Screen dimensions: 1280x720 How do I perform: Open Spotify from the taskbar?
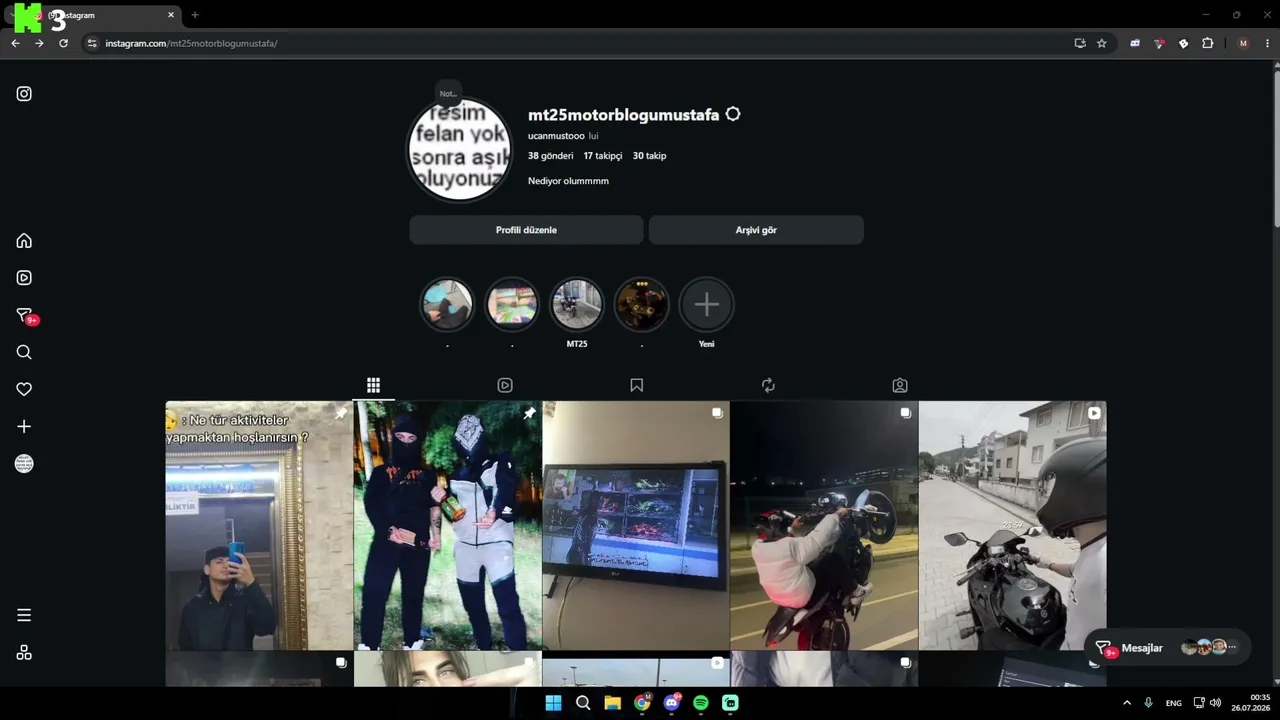pos(701,703)
